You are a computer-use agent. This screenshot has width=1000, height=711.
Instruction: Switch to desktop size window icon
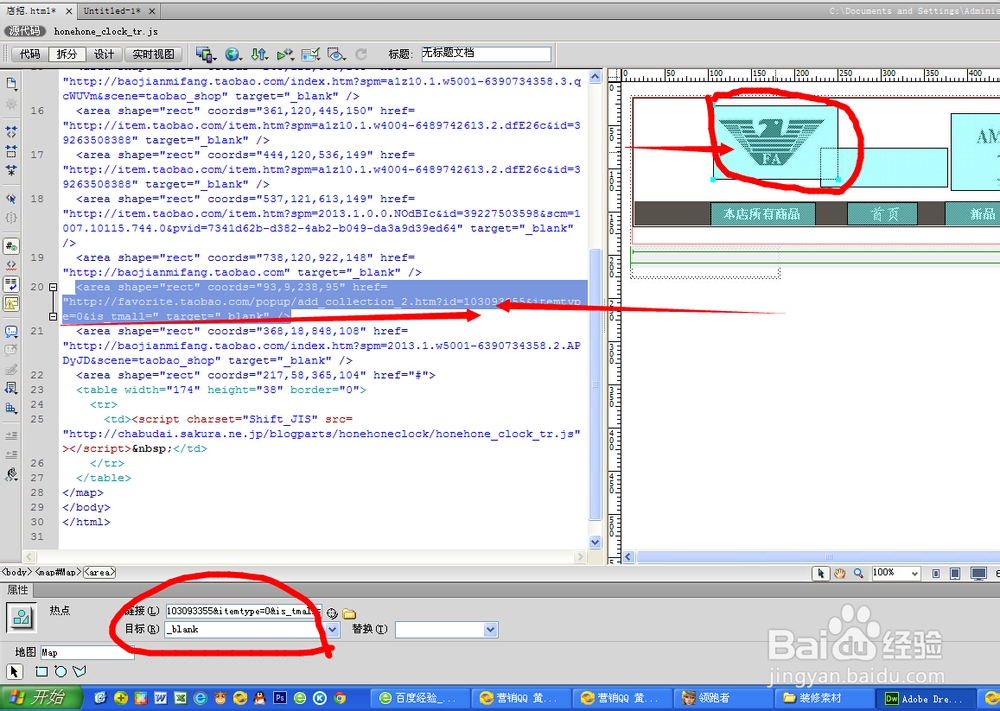(978, 573)
